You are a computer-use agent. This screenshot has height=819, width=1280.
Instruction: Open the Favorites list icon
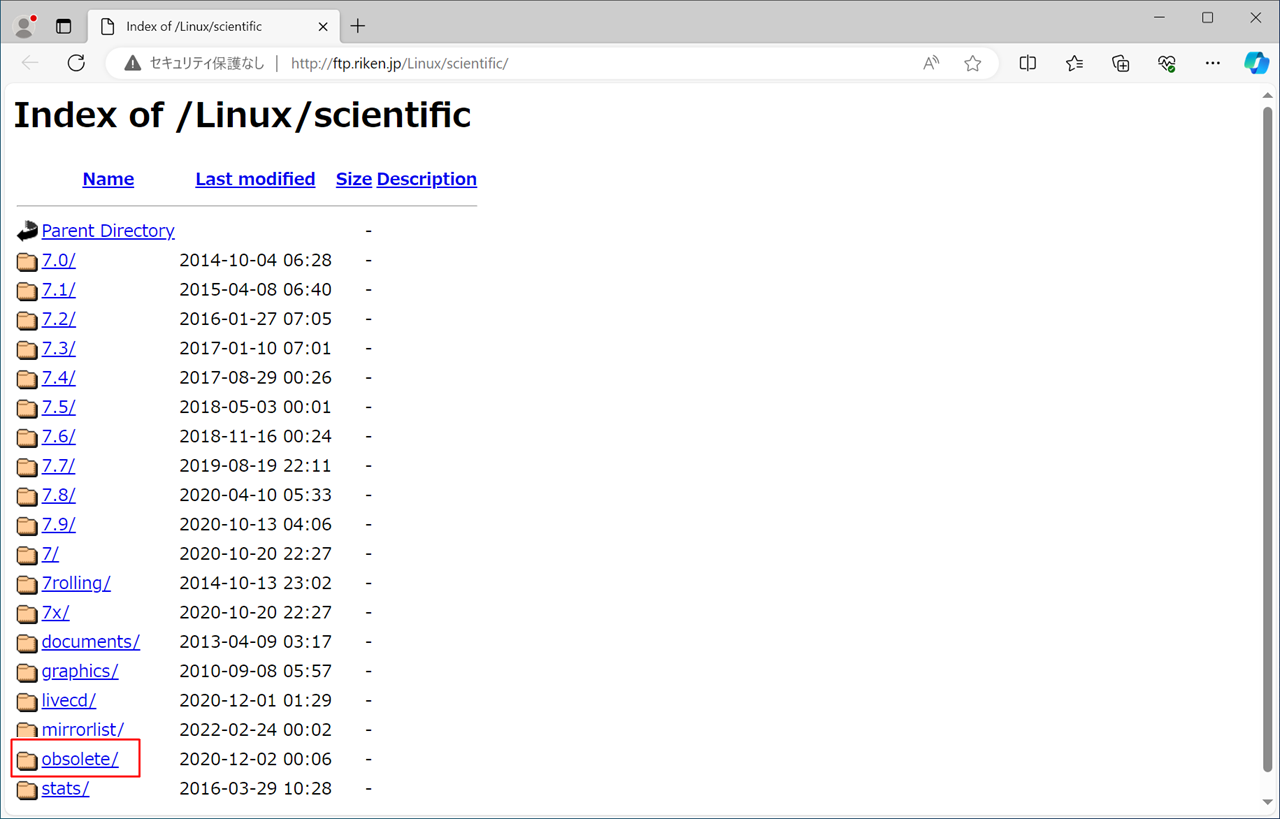[x=1074, y=63]
